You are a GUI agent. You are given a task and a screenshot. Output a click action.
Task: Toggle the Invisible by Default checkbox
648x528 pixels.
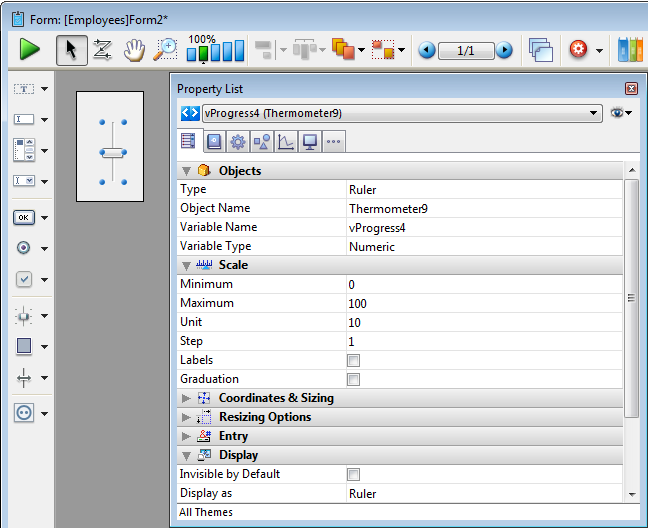click(353, 474)
